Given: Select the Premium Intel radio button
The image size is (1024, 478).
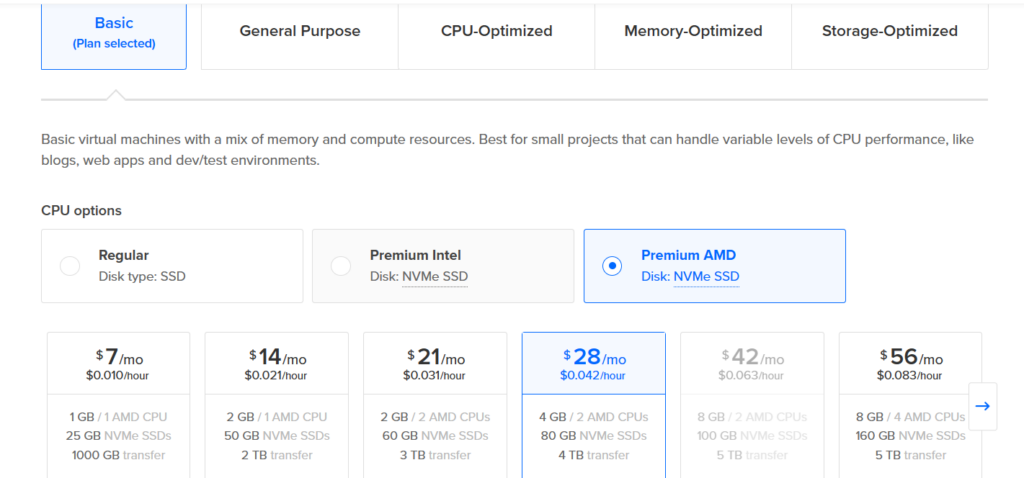Looking at the screenshot, I should tap(341, 266).
